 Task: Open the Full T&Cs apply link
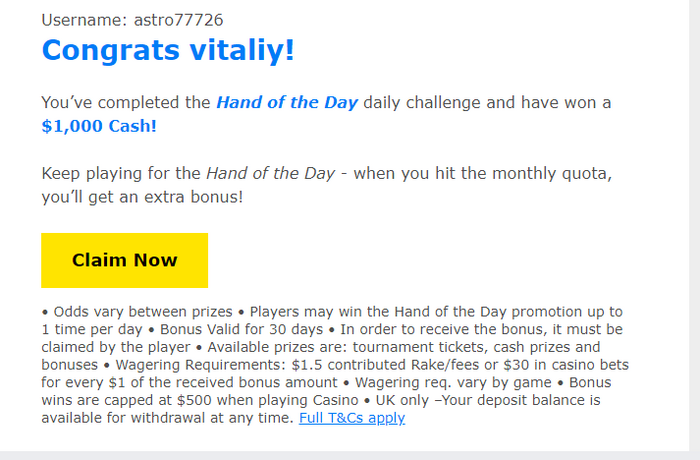[351, 418]
